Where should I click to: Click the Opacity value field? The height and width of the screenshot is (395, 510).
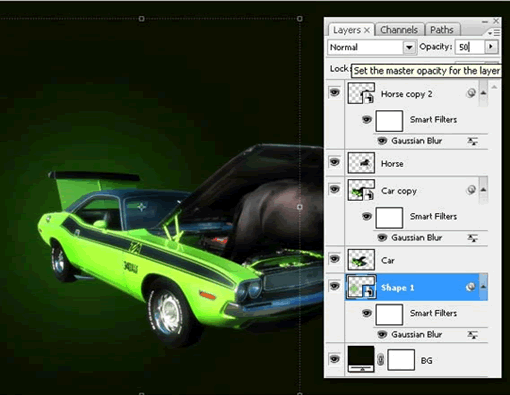coord(470,47)
